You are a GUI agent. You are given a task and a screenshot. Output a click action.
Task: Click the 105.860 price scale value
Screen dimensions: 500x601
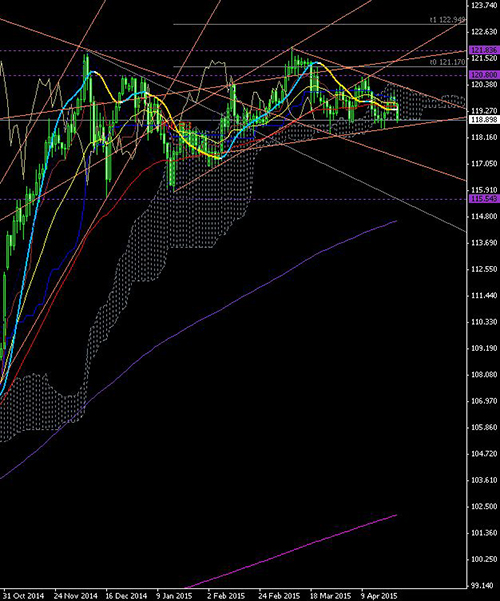point(484,427)
